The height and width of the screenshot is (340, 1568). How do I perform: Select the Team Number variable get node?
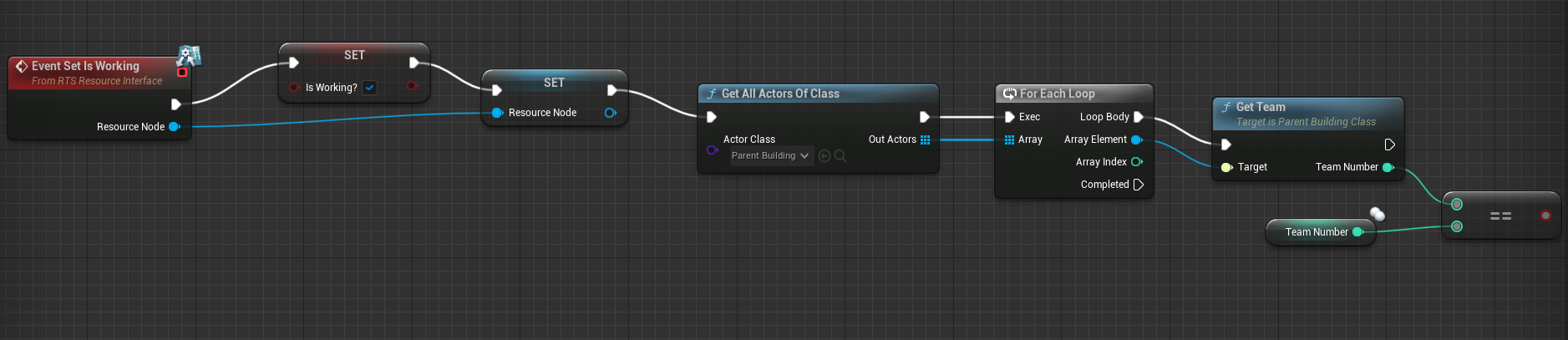[x=1320, y=232]
